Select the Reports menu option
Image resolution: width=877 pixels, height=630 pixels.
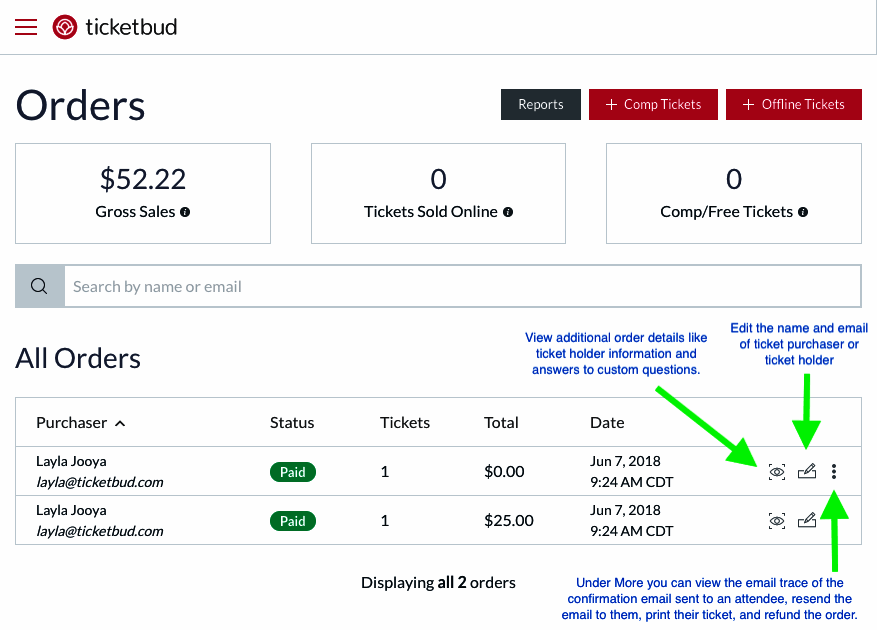point(540,104)
